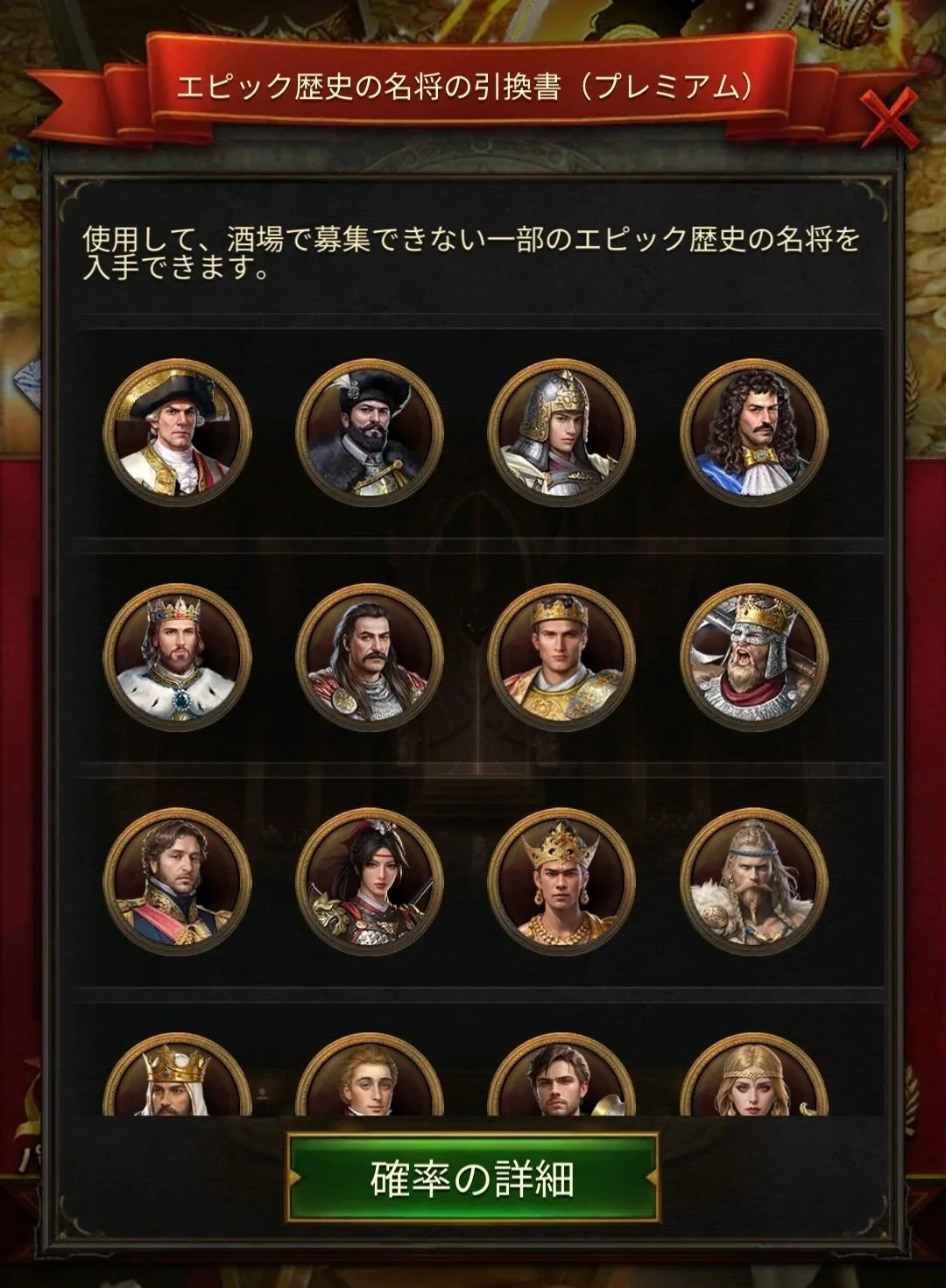Select the officer in blue uniform with sash

[178, 882]
